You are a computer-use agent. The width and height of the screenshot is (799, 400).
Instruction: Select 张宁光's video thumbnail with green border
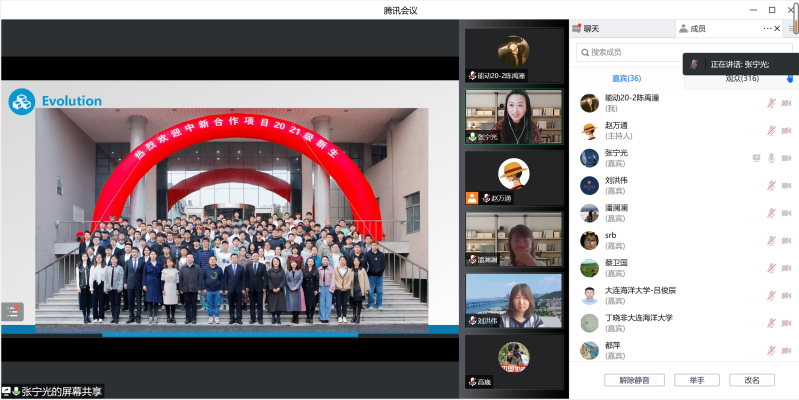514,117
